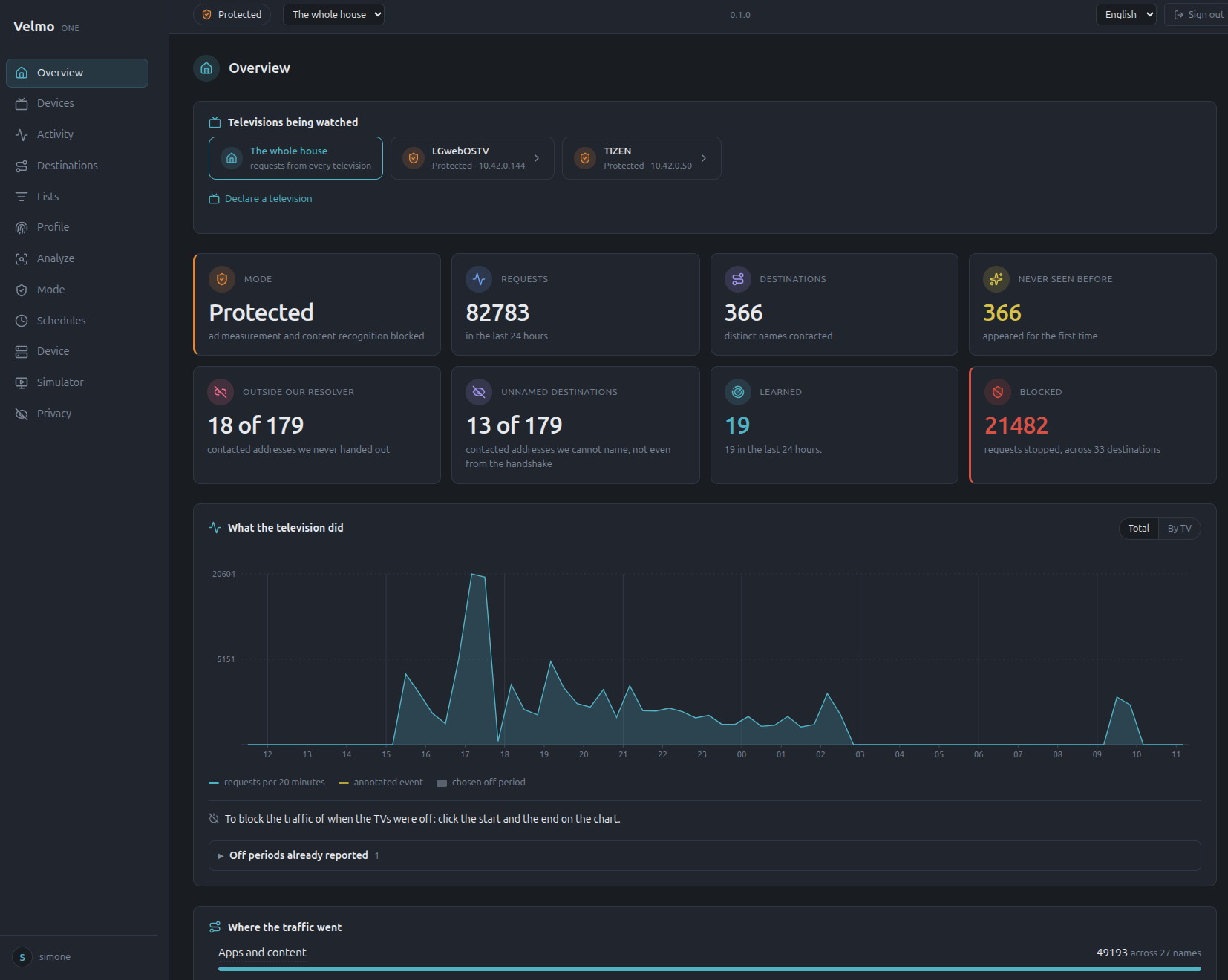Click the Never Seen Before sparkle icon
Viewport: 1228px width, 980px height.
(x=996, y=279)
